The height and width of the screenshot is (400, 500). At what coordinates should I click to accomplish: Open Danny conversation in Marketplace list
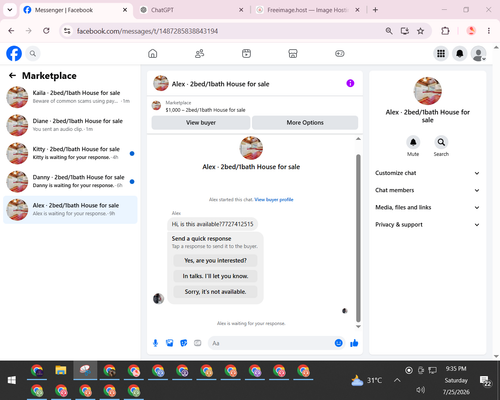70,181
